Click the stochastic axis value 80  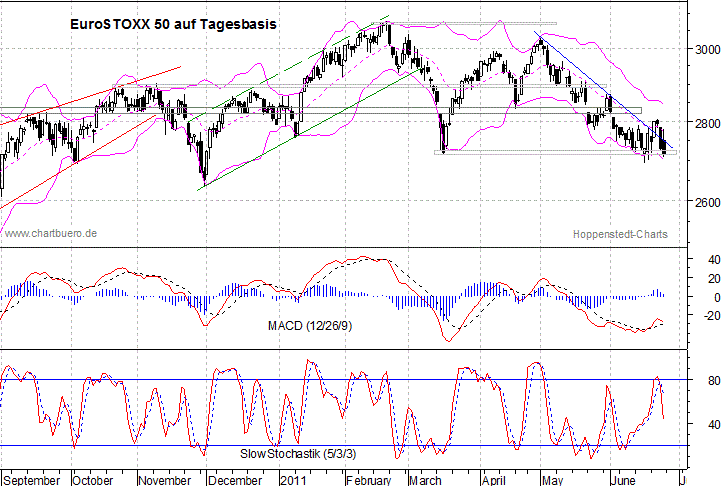714,380
